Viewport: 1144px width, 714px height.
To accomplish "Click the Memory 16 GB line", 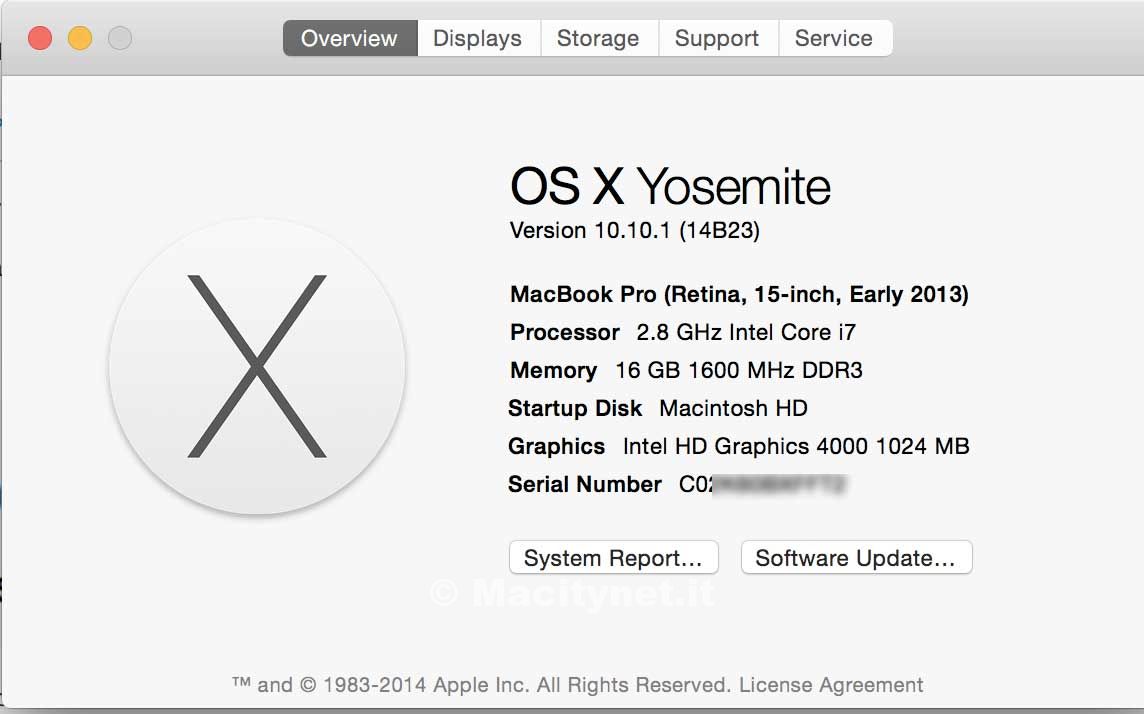I will pos(686,370).
